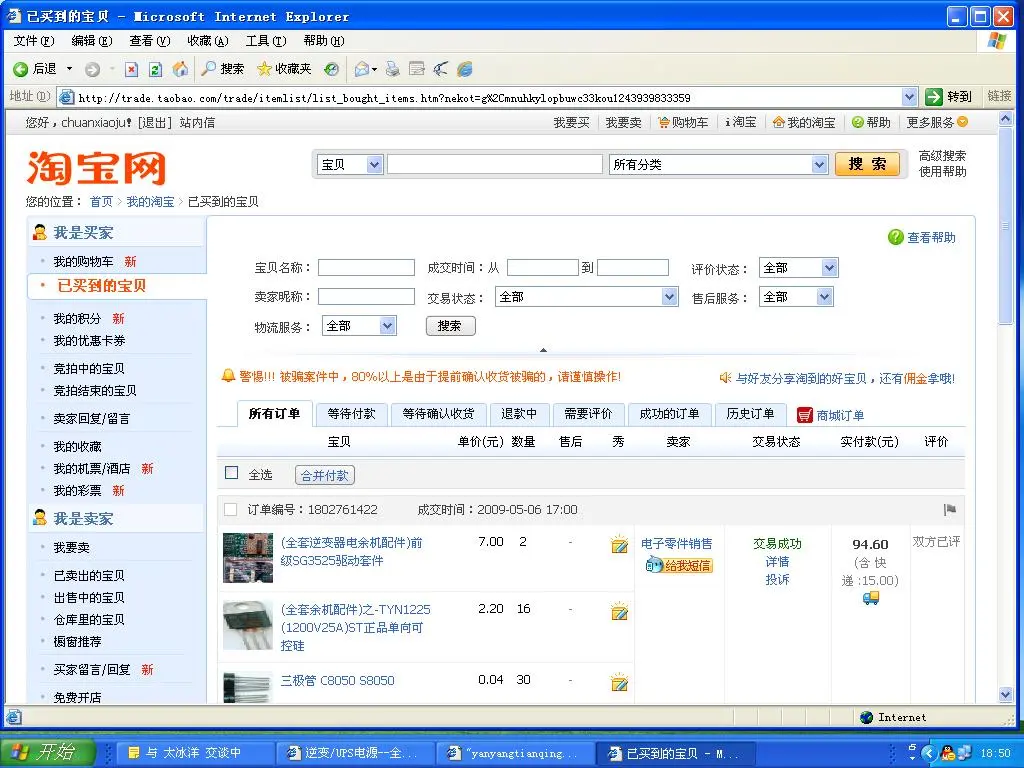Open the History icon in toolbar

point(332,69)
